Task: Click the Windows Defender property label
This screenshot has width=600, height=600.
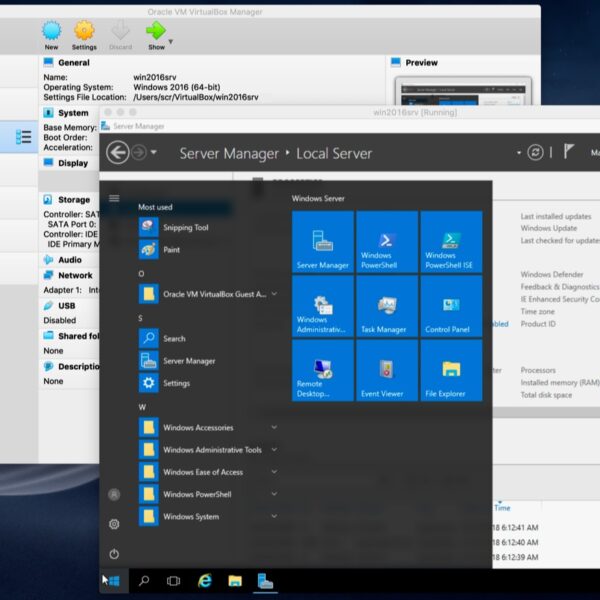Action: (552, 274)
